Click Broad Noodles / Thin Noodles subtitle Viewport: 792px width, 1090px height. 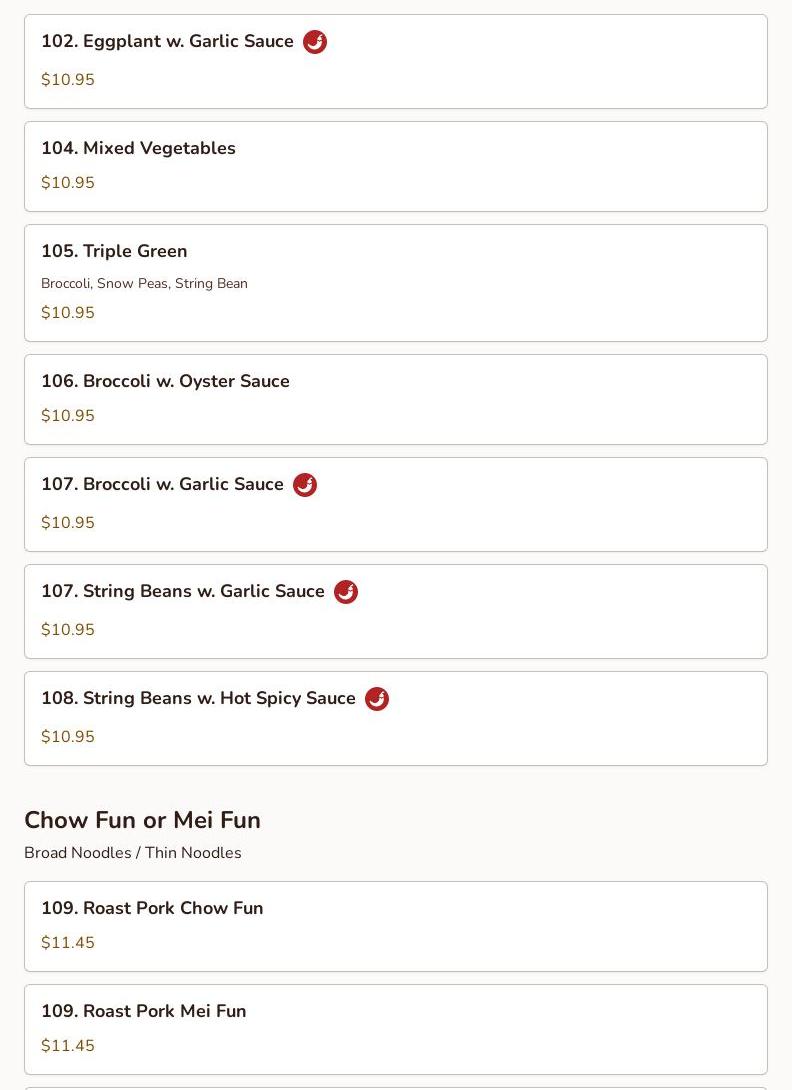[x=133, y=853]
